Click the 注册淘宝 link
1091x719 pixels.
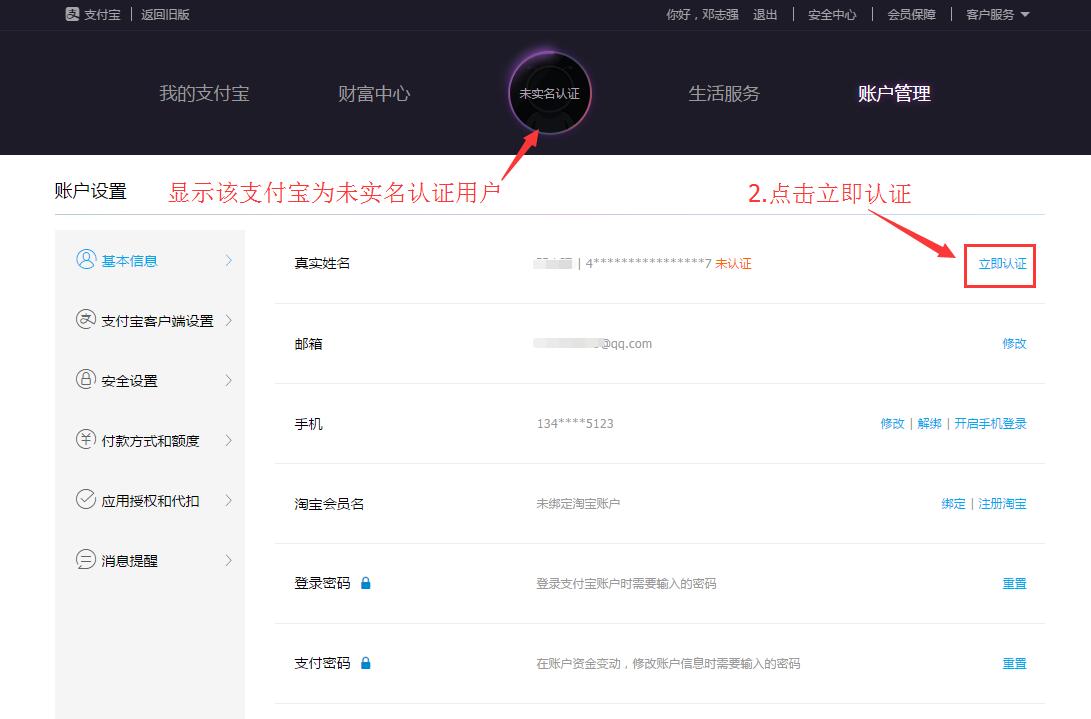[x=1002, y=503]
